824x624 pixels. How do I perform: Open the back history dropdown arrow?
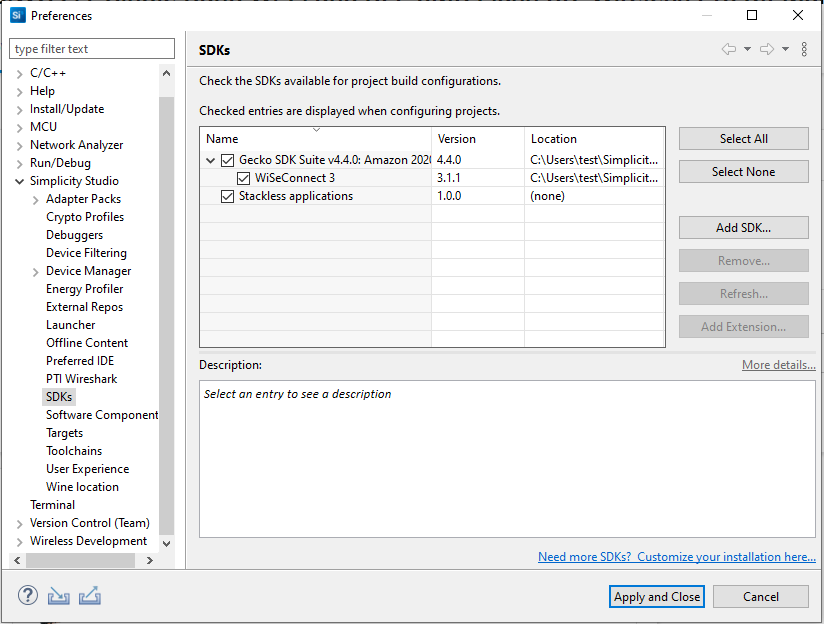coord(747,49)
